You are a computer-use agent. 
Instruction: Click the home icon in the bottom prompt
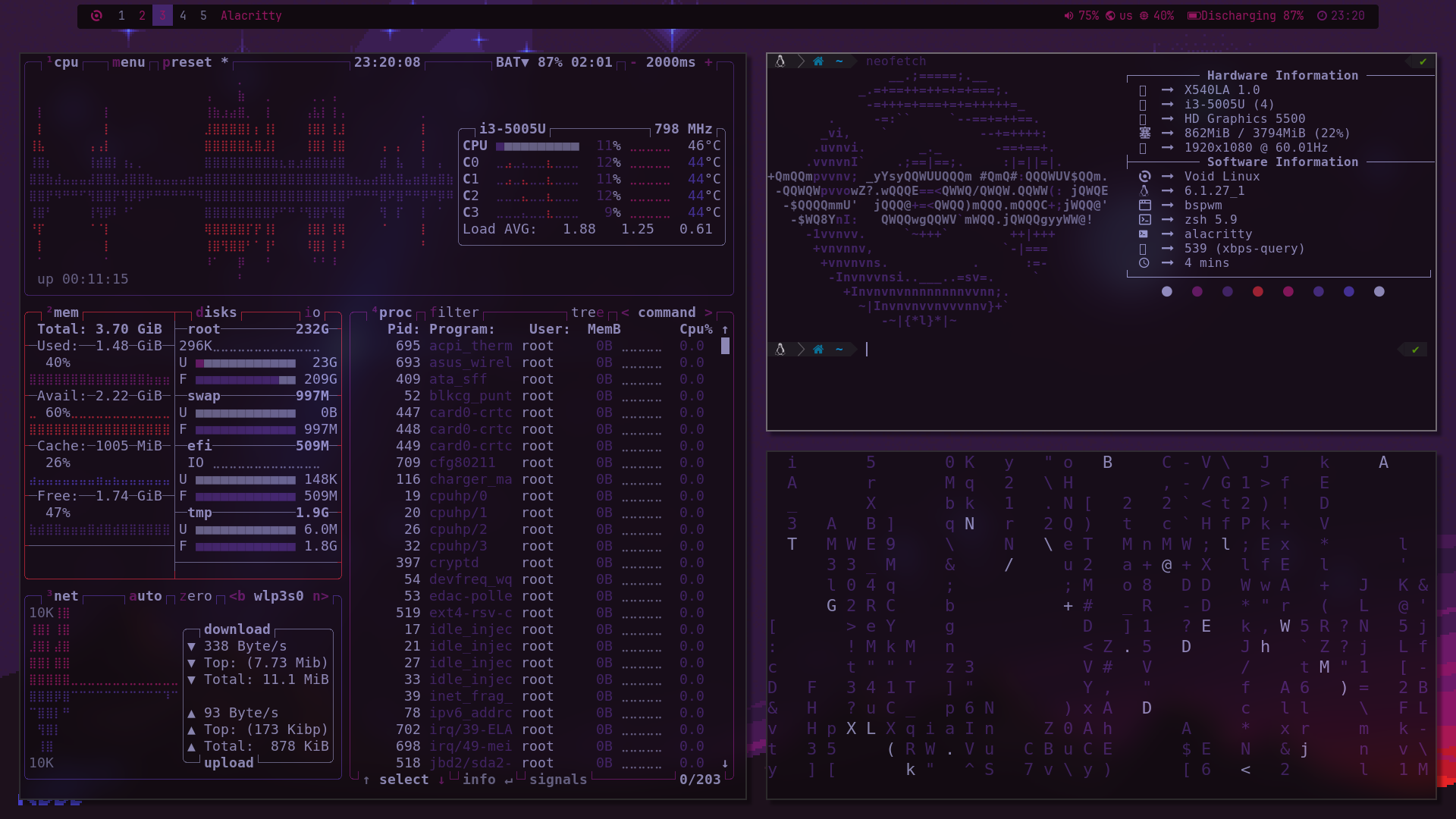click(818, 350)
